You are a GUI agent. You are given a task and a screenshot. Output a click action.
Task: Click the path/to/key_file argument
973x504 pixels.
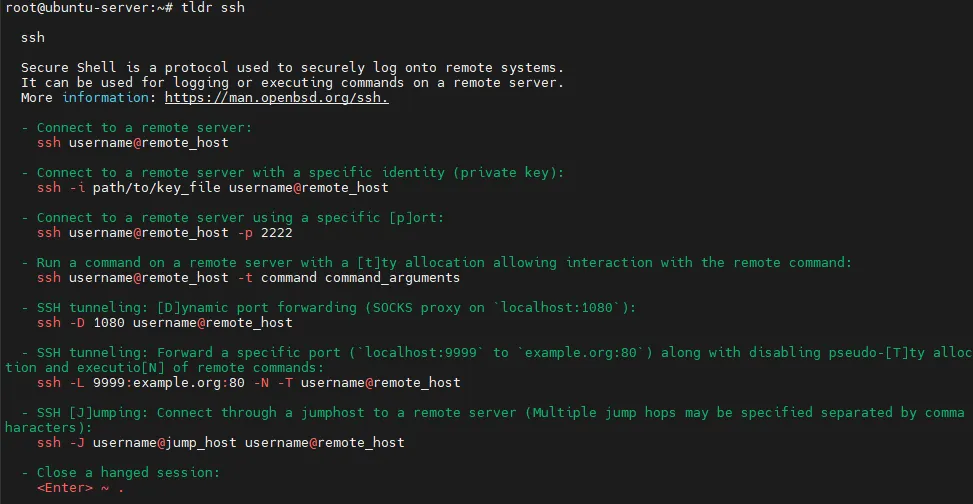click(x=156, y=187)
